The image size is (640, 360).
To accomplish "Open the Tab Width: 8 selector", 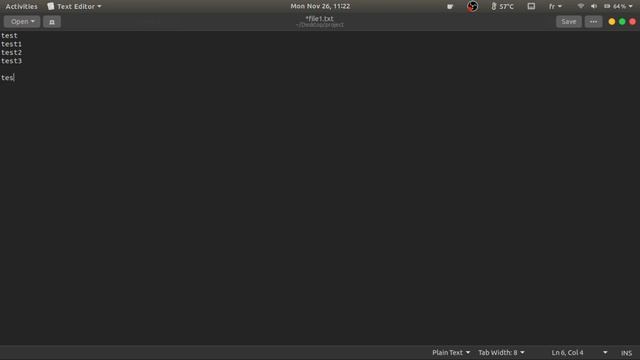I will 501,353.
